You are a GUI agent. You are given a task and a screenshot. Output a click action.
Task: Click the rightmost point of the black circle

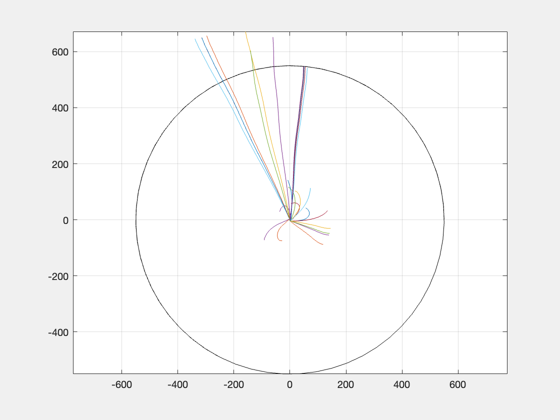[x=444, y=221]
